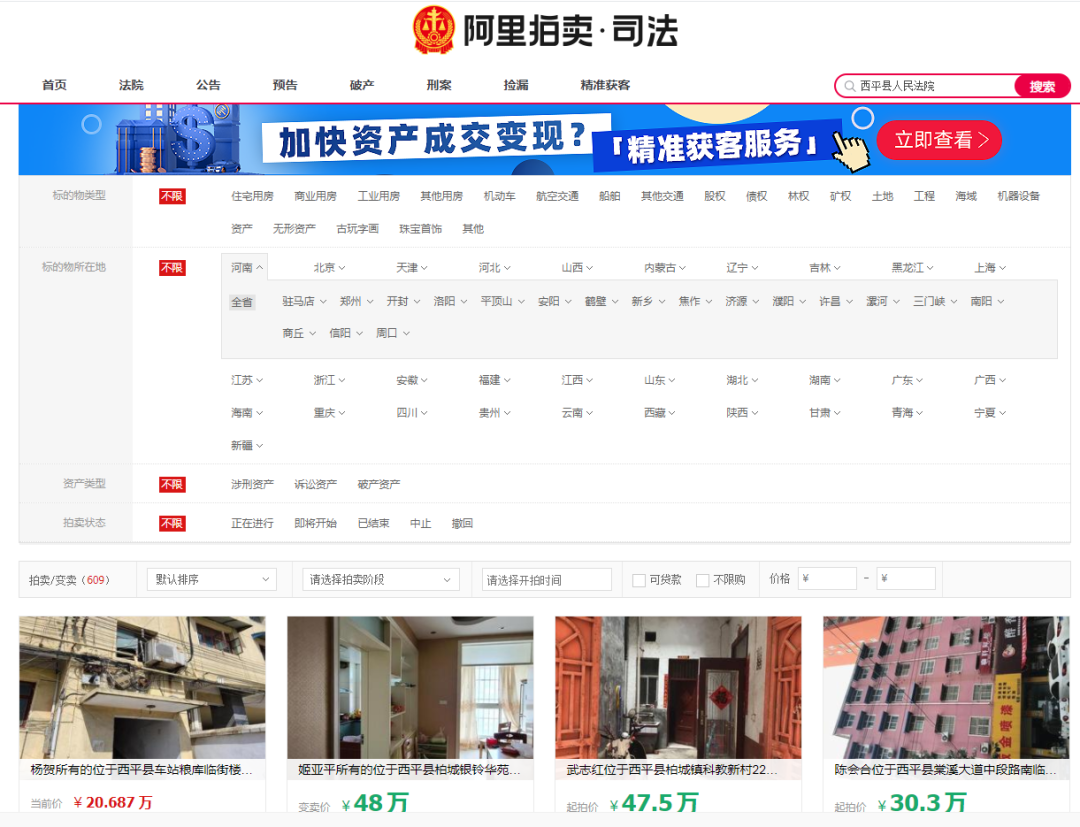Enable the 可贷款 checkbox
The height and width of the screenshot is (827, 1080).
pyautogui.click(x=639, y=580)
